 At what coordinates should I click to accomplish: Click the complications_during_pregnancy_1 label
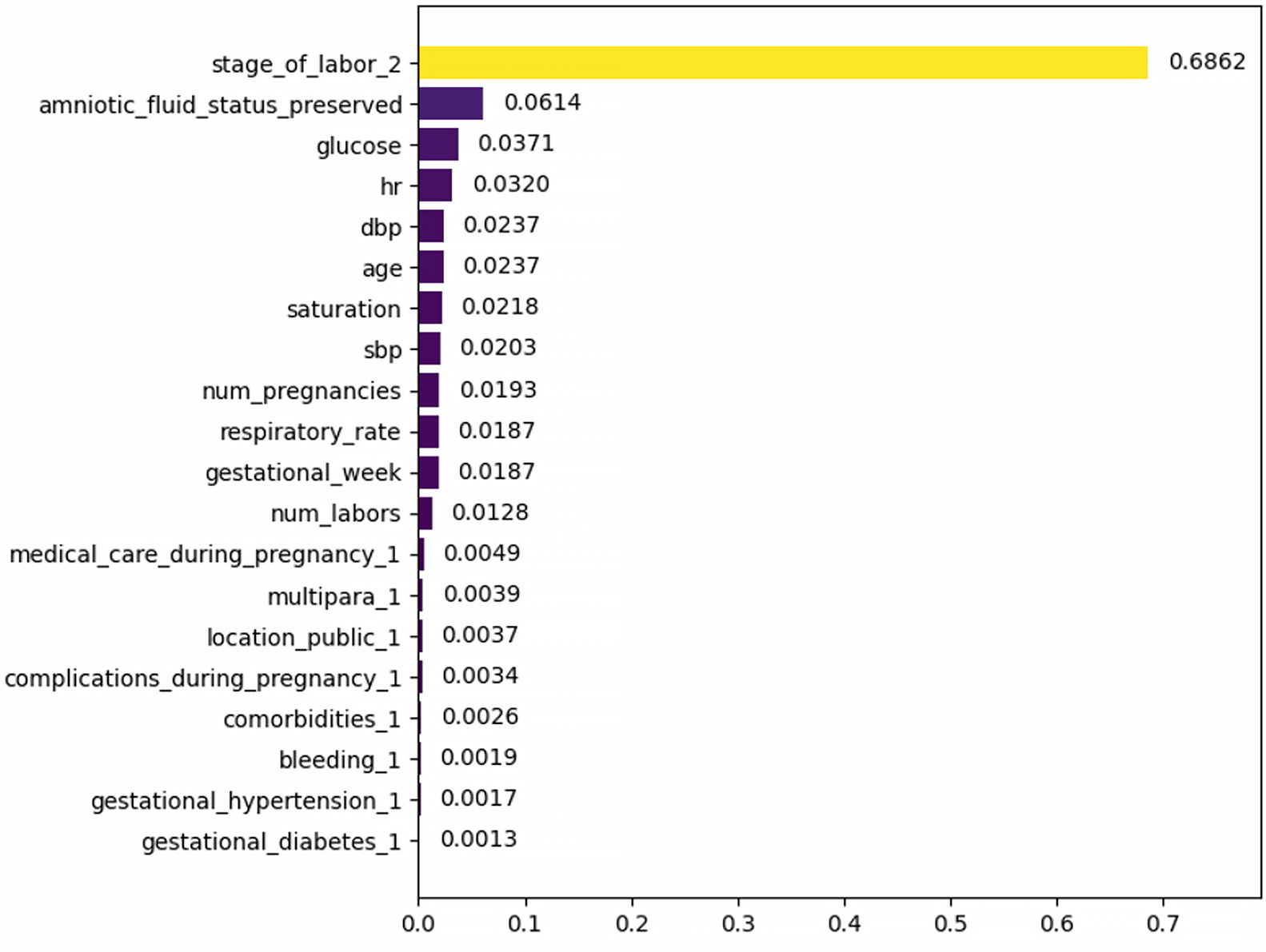click(202, 679)
